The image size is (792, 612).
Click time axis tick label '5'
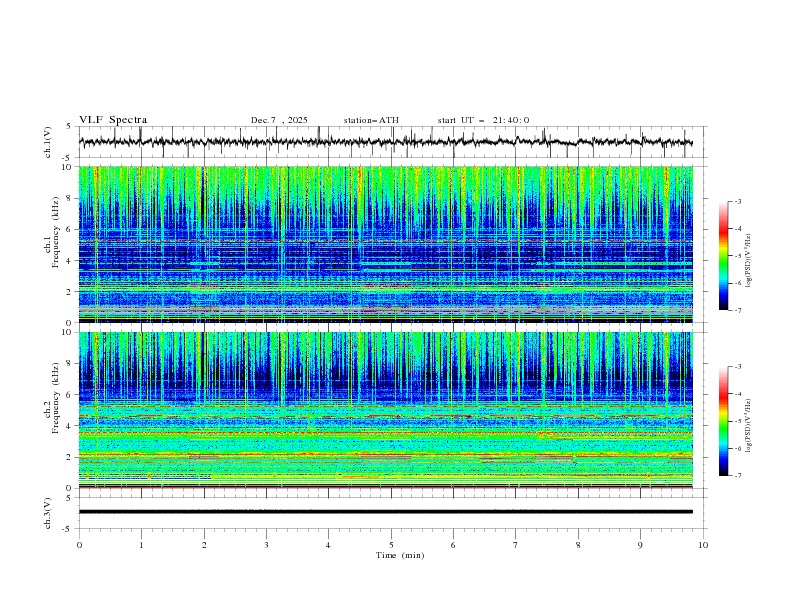[x=391, y=545]
